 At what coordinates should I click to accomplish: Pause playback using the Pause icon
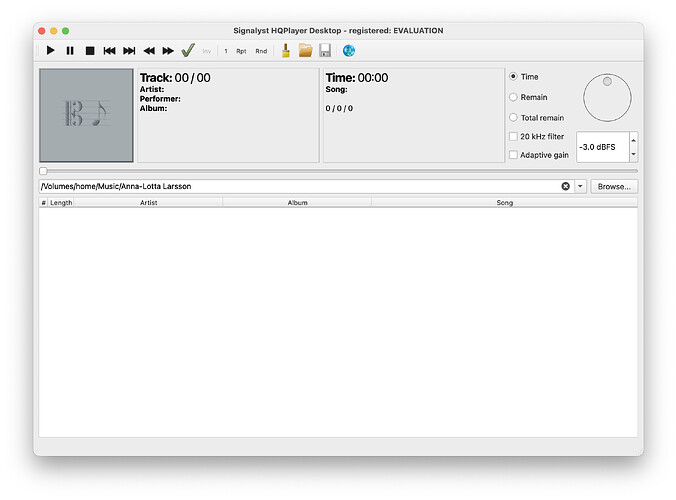click(70, 51)
